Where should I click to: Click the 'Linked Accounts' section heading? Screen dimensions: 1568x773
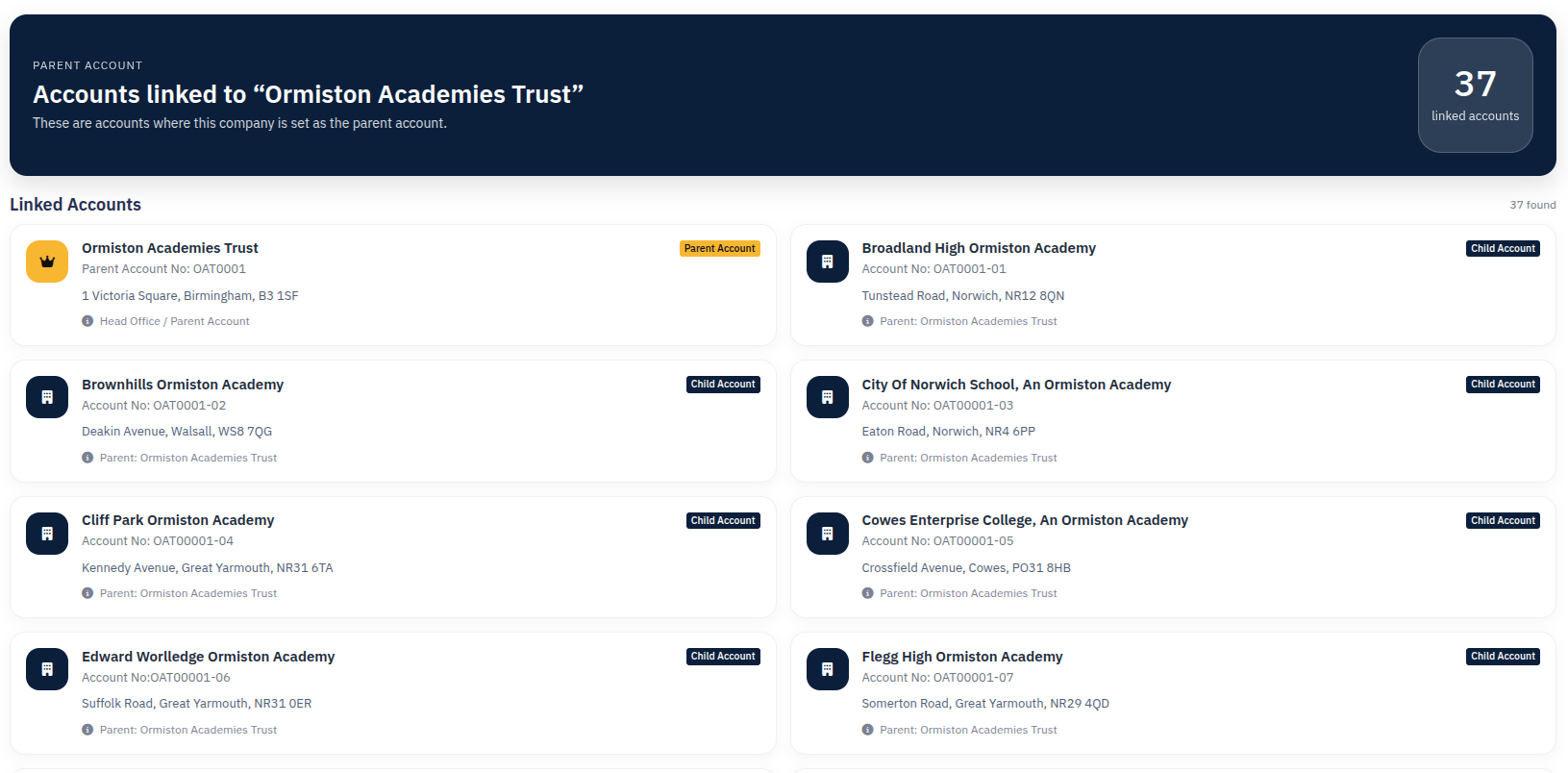tap(75, 205)
